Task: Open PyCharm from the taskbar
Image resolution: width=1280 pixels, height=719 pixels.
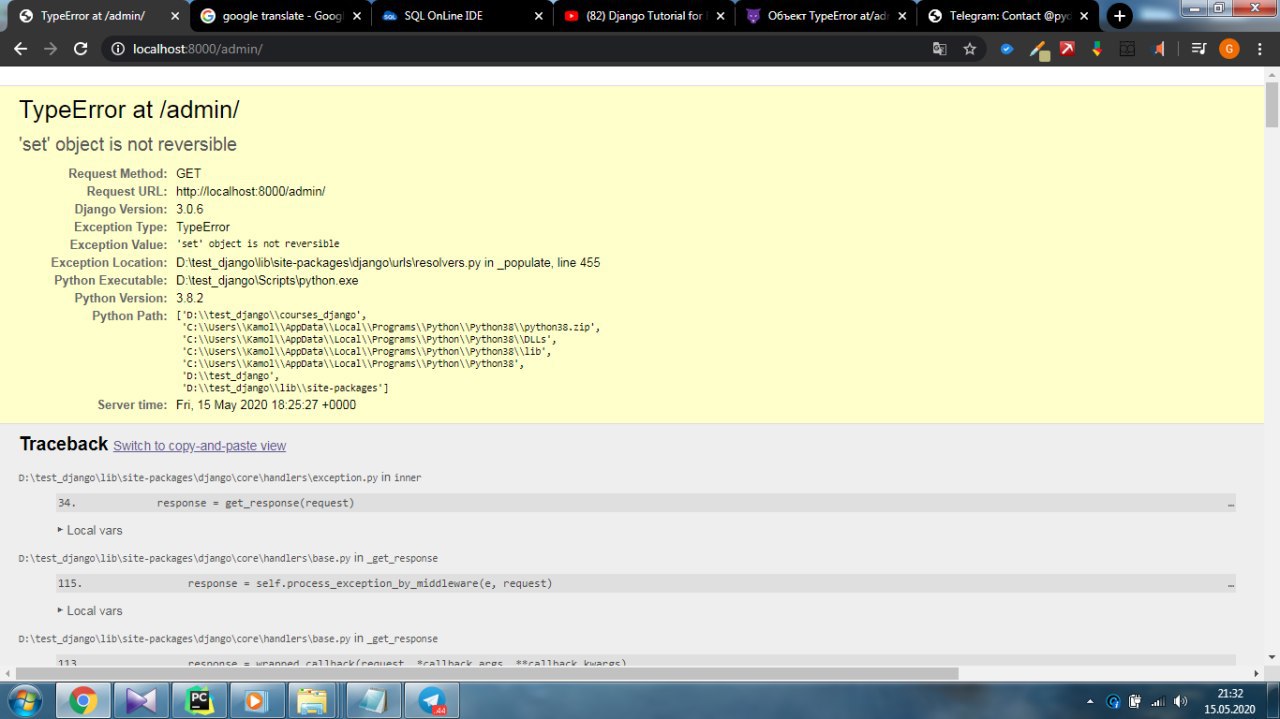Action: 199,701
